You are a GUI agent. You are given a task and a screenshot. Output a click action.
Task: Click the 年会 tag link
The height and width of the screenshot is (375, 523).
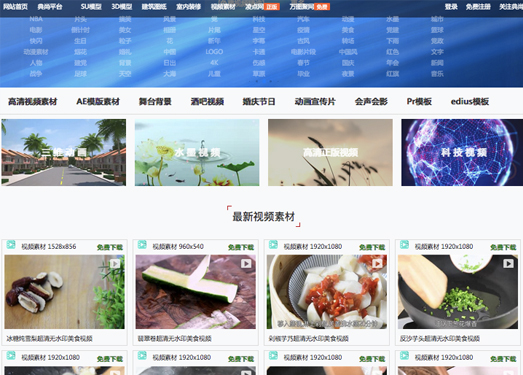[393, 63]
